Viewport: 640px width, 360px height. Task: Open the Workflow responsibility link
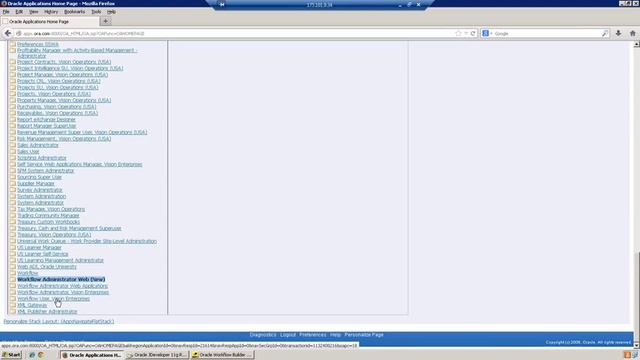[x=27, y=273]
